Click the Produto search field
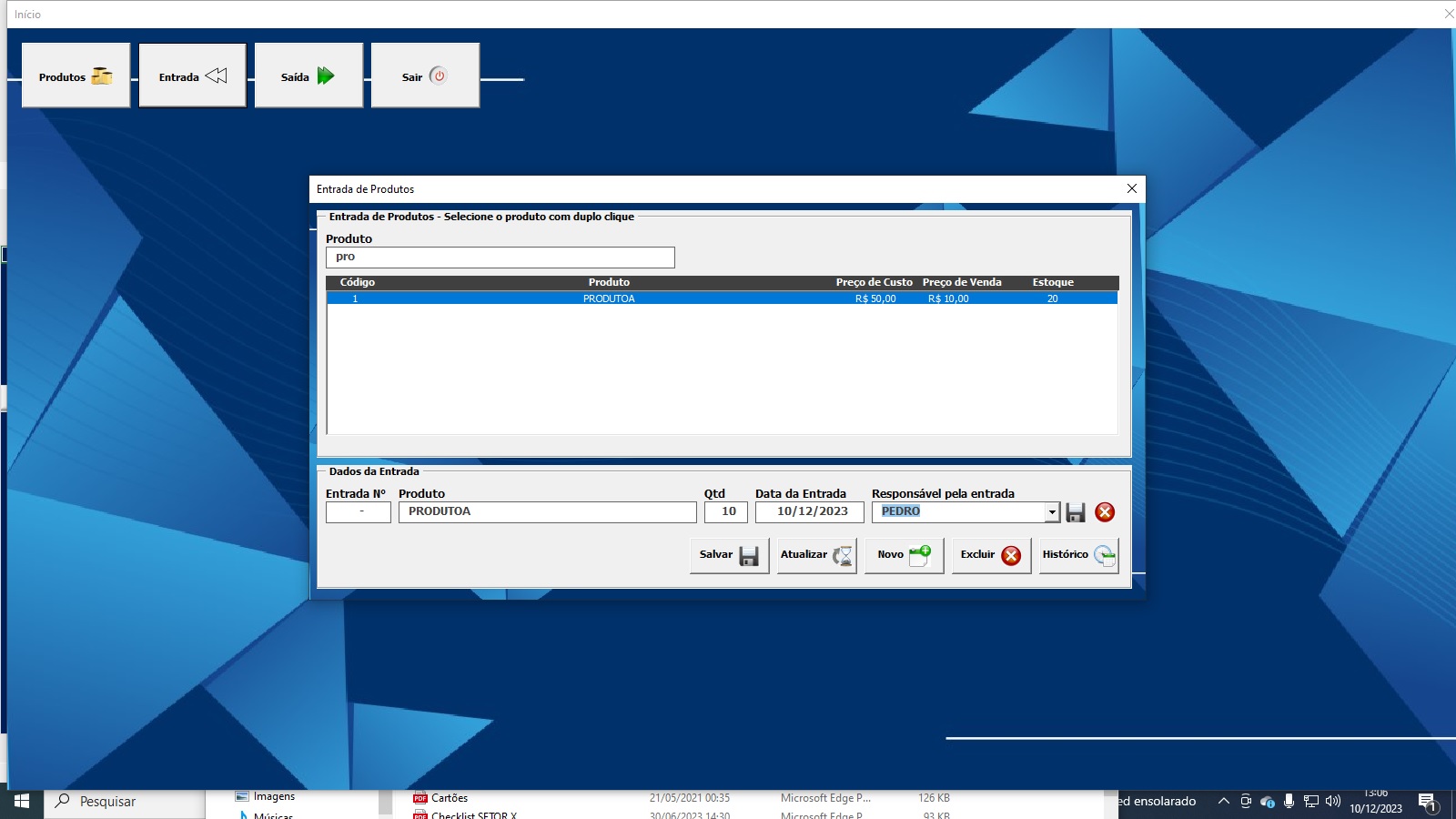This screenshot has height=819, width=1456. [500, 258]
